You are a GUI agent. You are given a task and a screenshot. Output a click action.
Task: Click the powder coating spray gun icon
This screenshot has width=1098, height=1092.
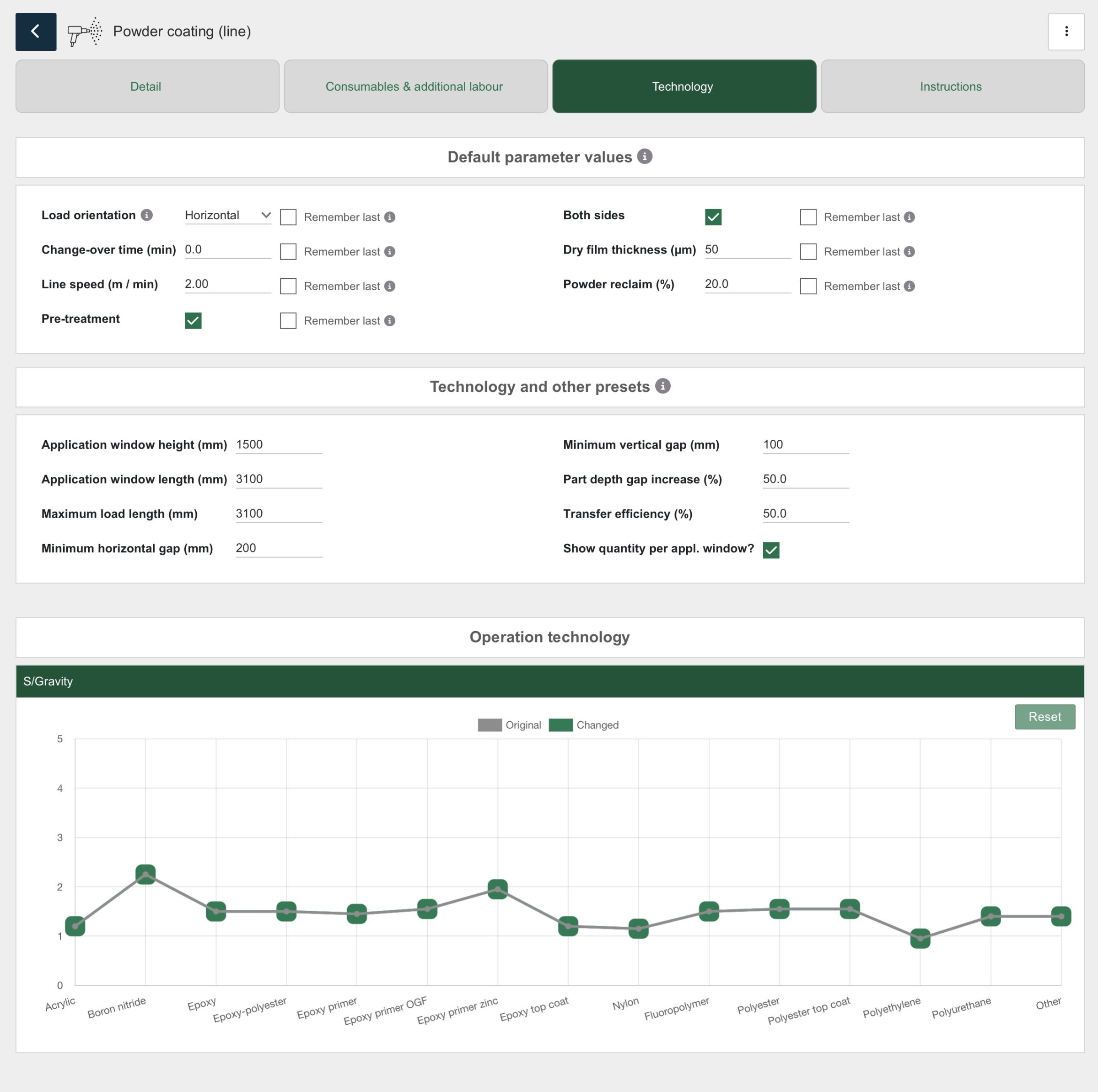85,31
